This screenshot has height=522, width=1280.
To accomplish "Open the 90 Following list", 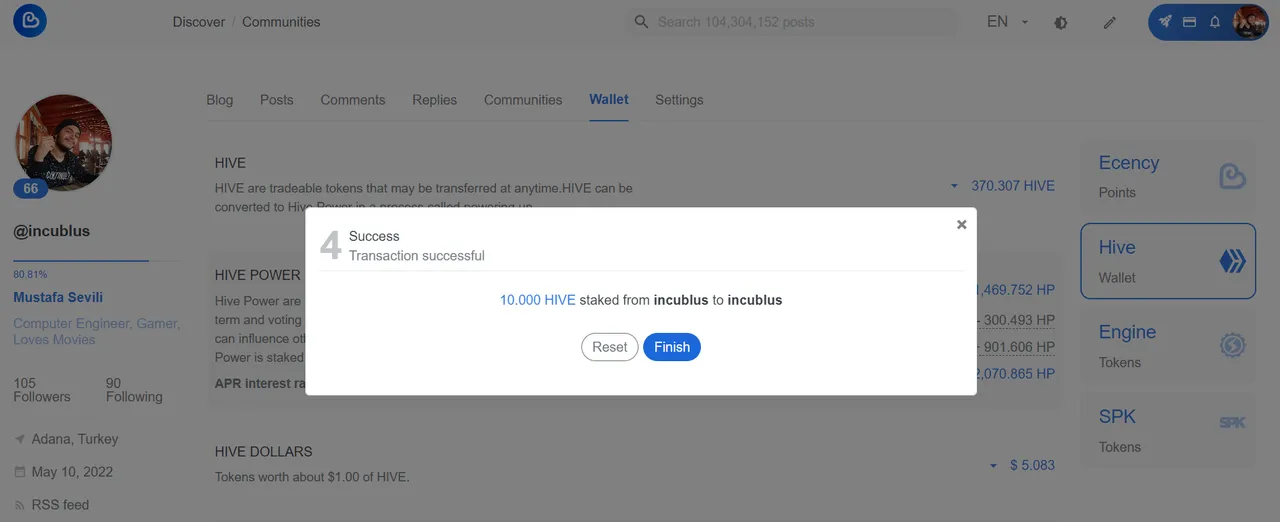I will tap(134, 390).
